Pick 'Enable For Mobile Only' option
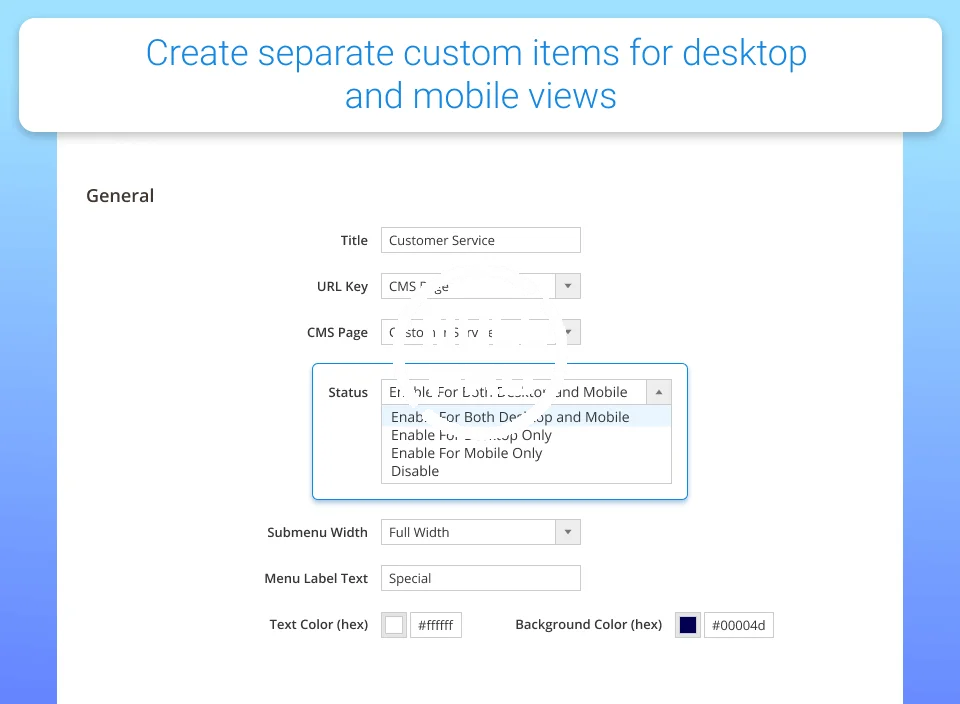 click(466, 453)
